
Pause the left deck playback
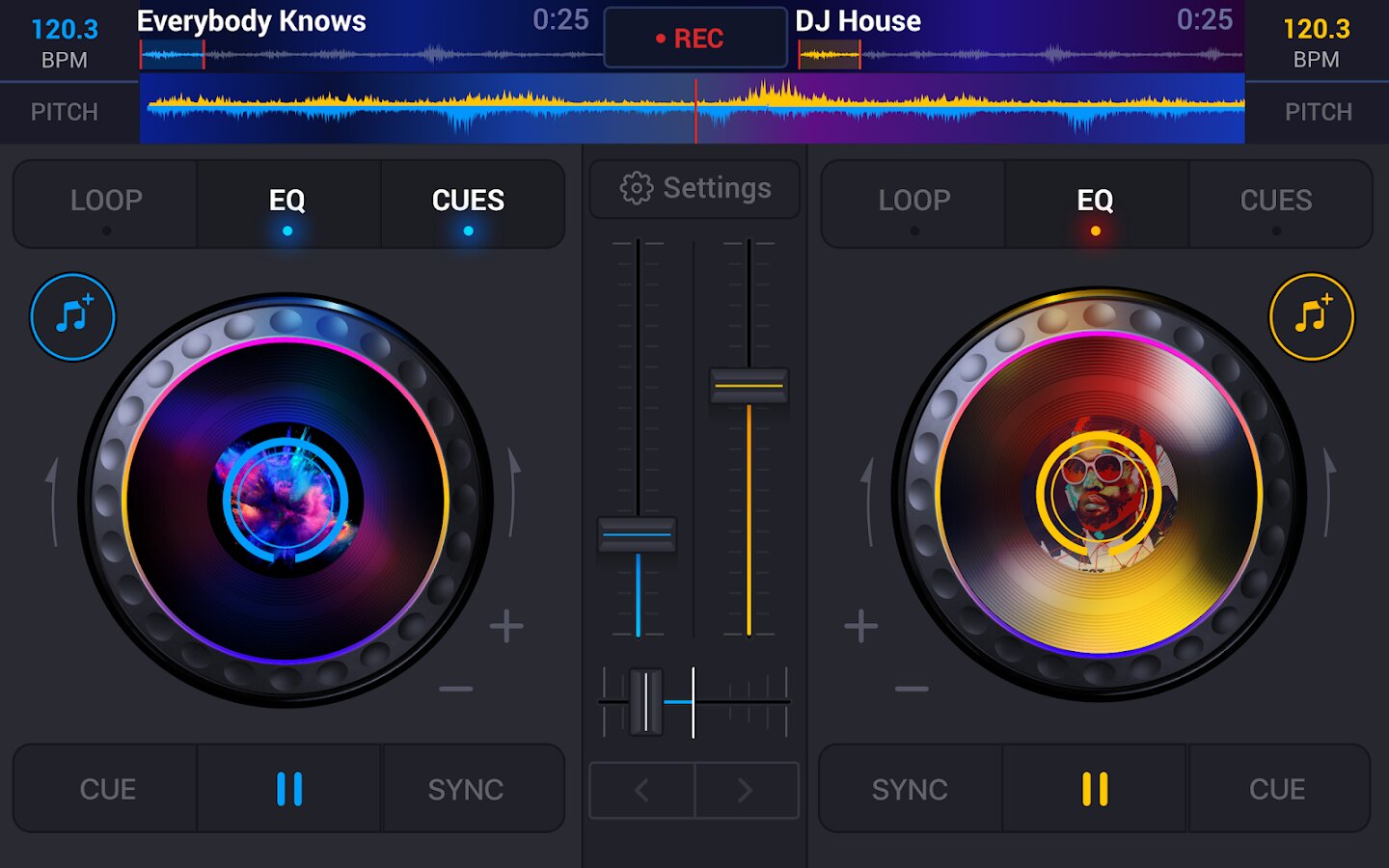(x=289, y=789)
